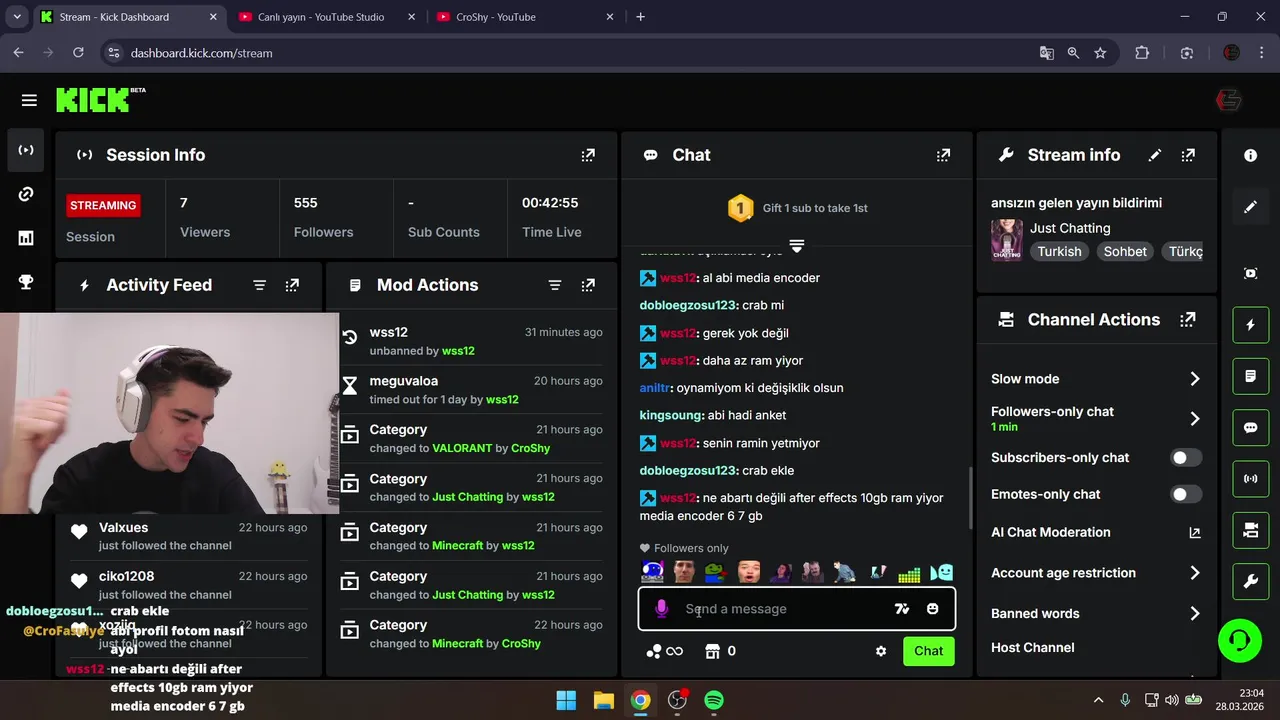Click the info icon in right sidebar
Viewport: 1280px width, 720px height.
point(1251,156)
